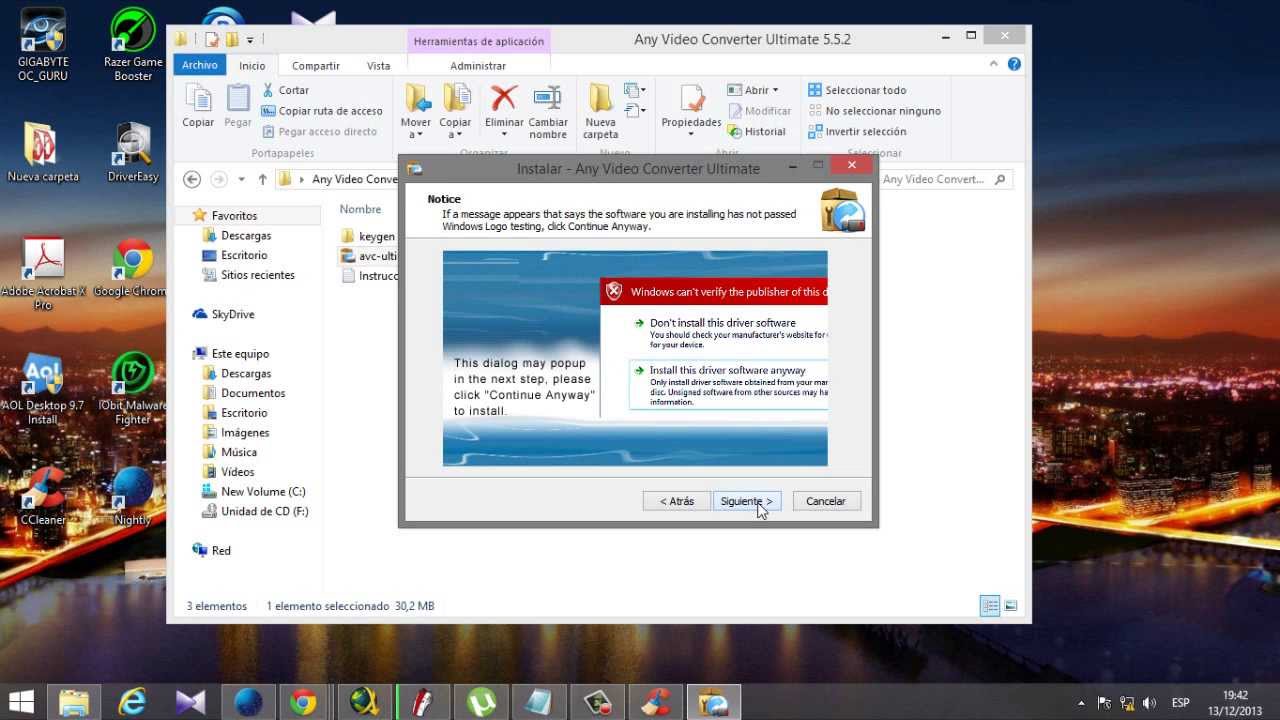Click the Explorer back arrow button
Image resolution: width=1280 pixels, height=720 pixels.
tap(192, 179)
